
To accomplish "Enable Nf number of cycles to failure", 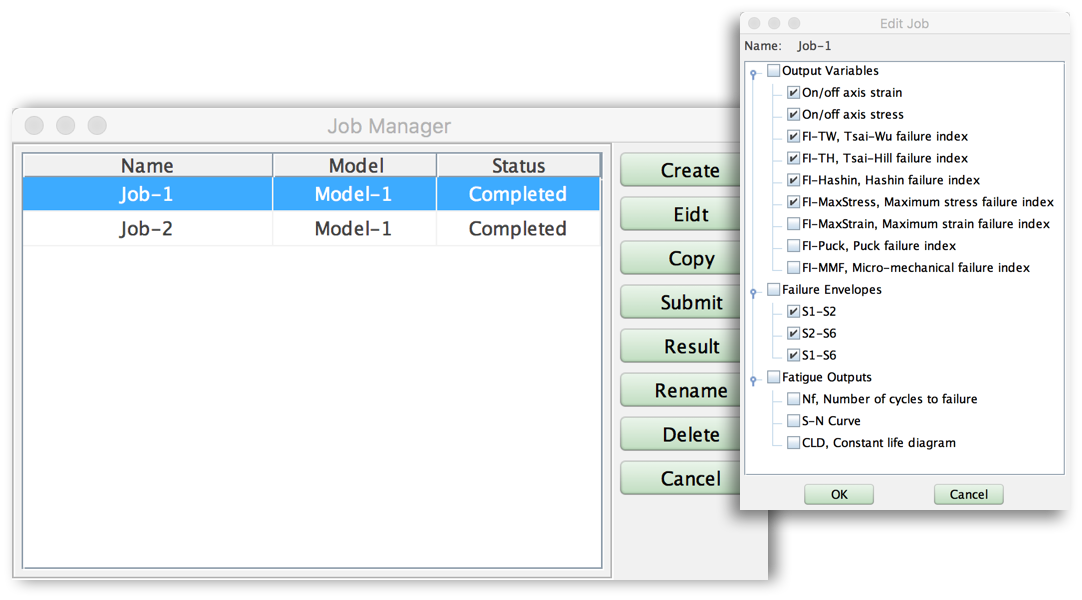I will click(793, 400).
